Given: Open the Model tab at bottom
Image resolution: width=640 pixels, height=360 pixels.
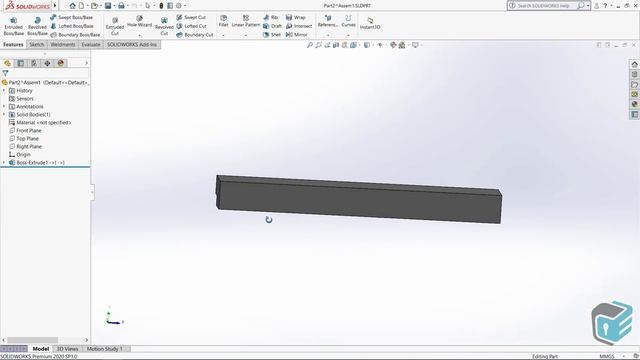Looking at the screenshot, I should tap(40, 349).
